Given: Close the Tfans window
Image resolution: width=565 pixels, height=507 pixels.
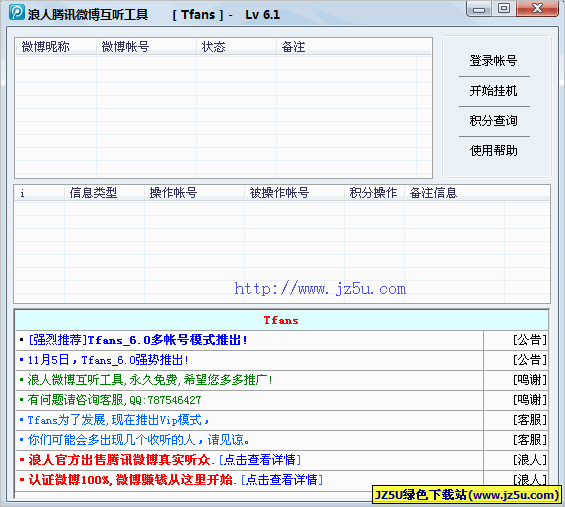Looking at the screenshot, I should pyautogui.click(x=537, y=9).
